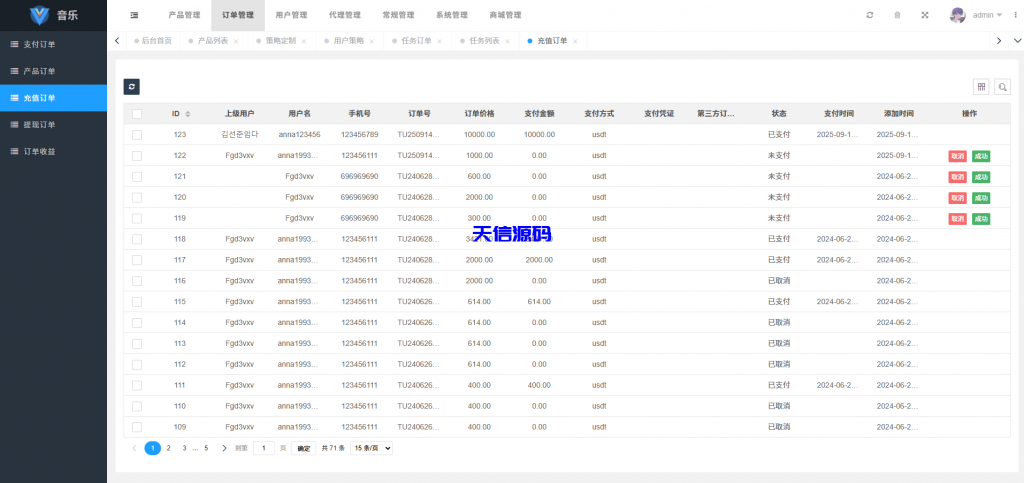This screenshot has height=483, width=1024.
Task: Check the row checkbox for ID 109
Action: 136,427
